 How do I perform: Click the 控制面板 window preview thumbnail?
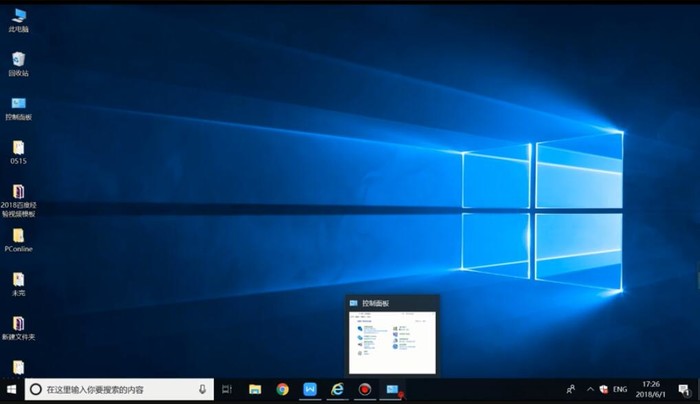click(x=392, y=343)
